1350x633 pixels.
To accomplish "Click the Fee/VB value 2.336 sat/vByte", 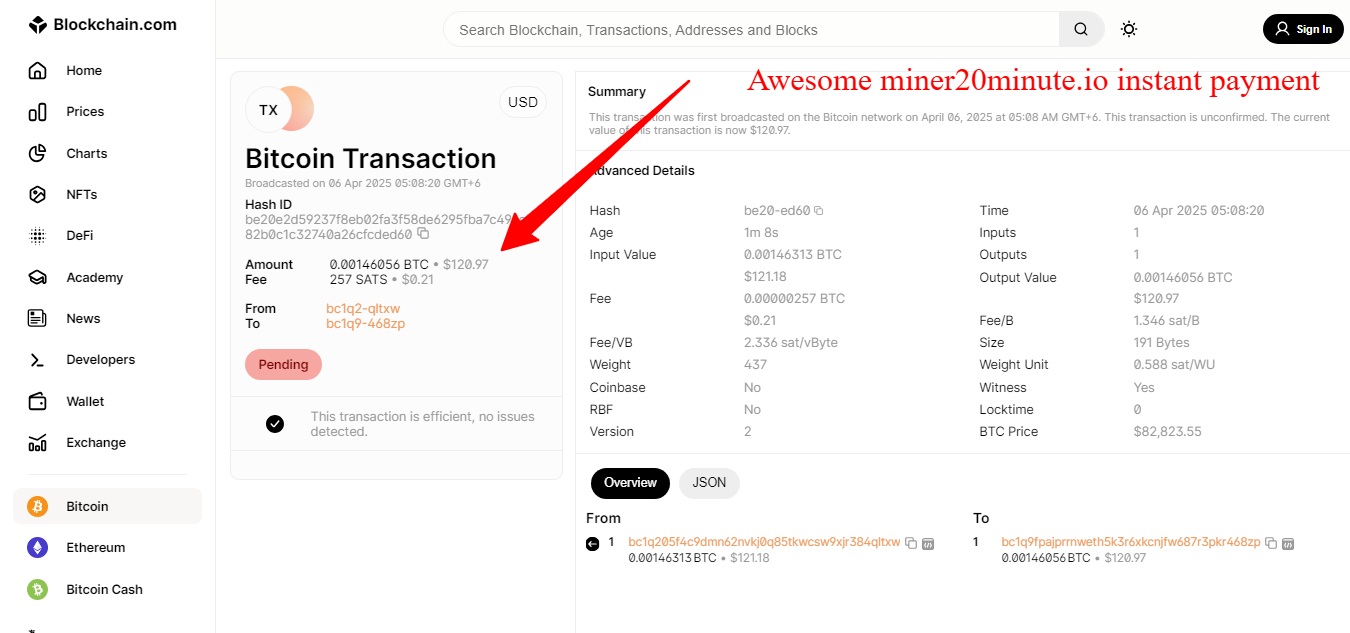I will pos(791,343).
